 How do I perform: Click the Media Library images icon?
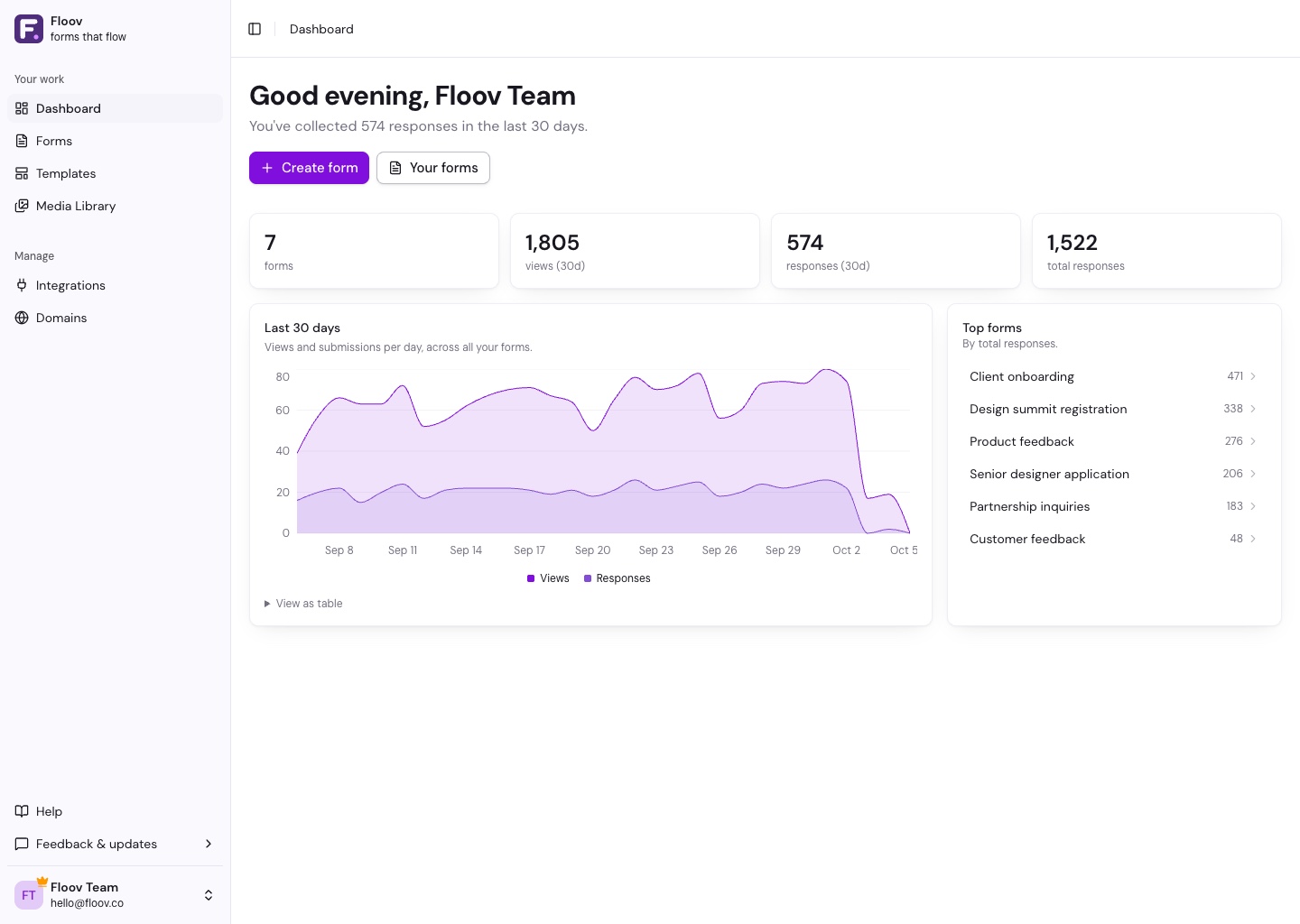tap(22, 206)
